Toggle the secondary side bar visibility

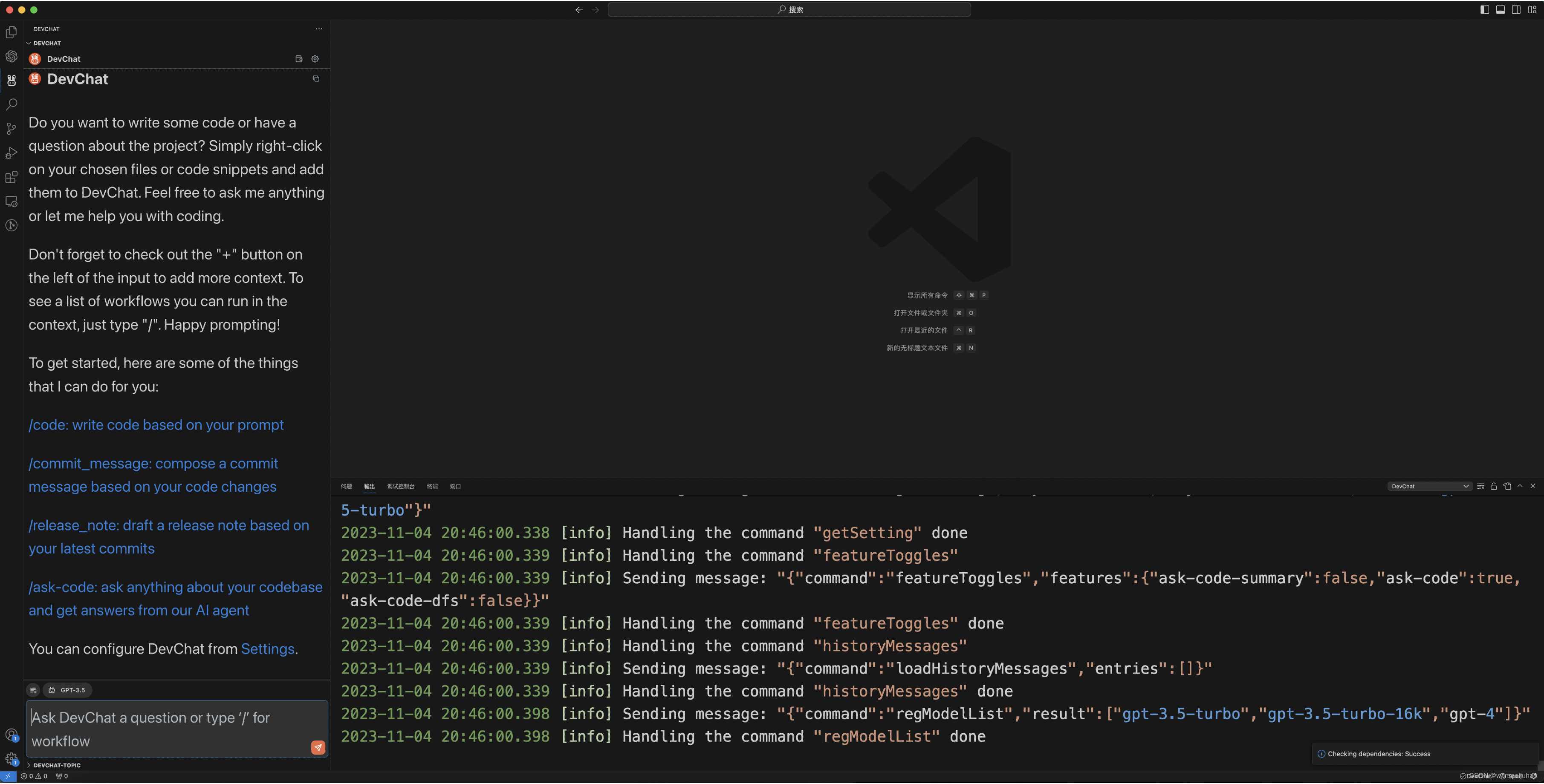[1516, 9]
